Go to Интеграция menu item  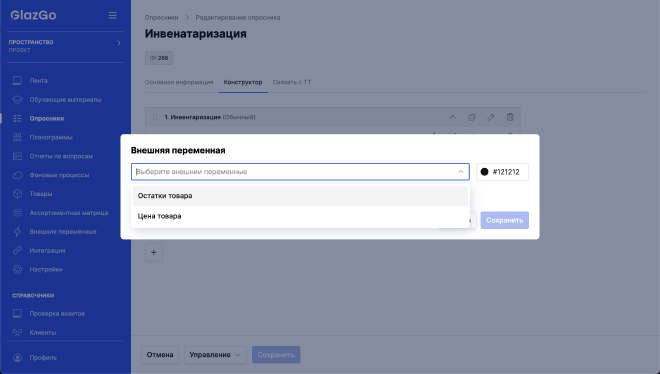pos(47,250)
